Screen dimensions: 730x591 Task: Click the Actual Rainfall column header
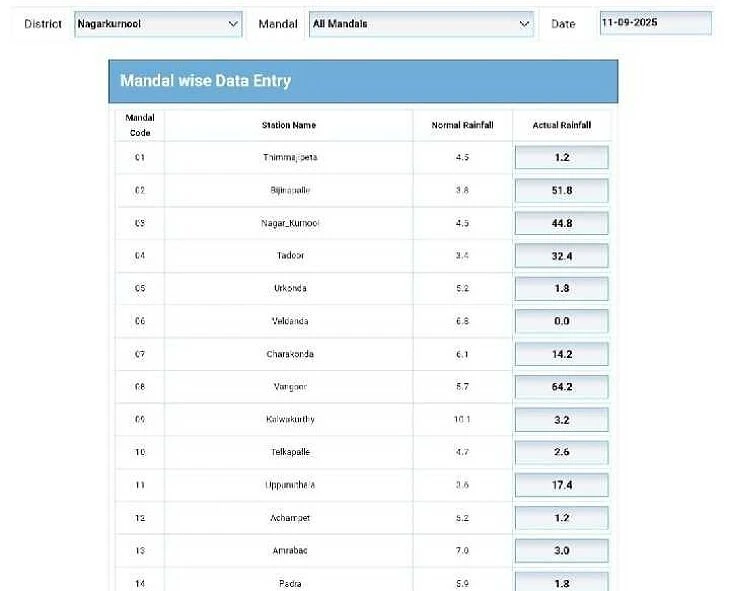tap(561, 125)
